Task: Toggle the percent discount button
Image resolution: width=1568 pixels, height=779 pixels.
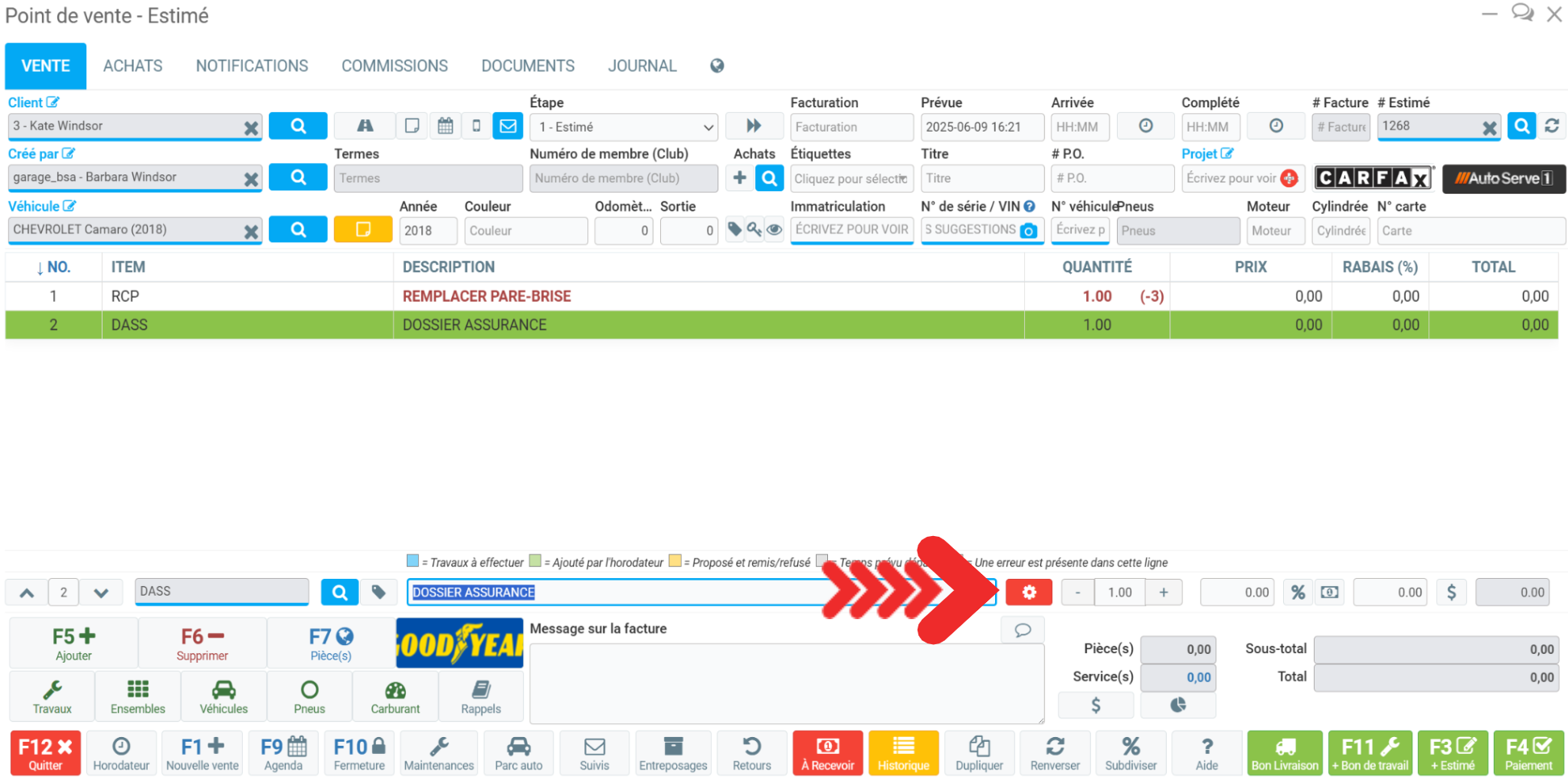Action: point(1298,593)
